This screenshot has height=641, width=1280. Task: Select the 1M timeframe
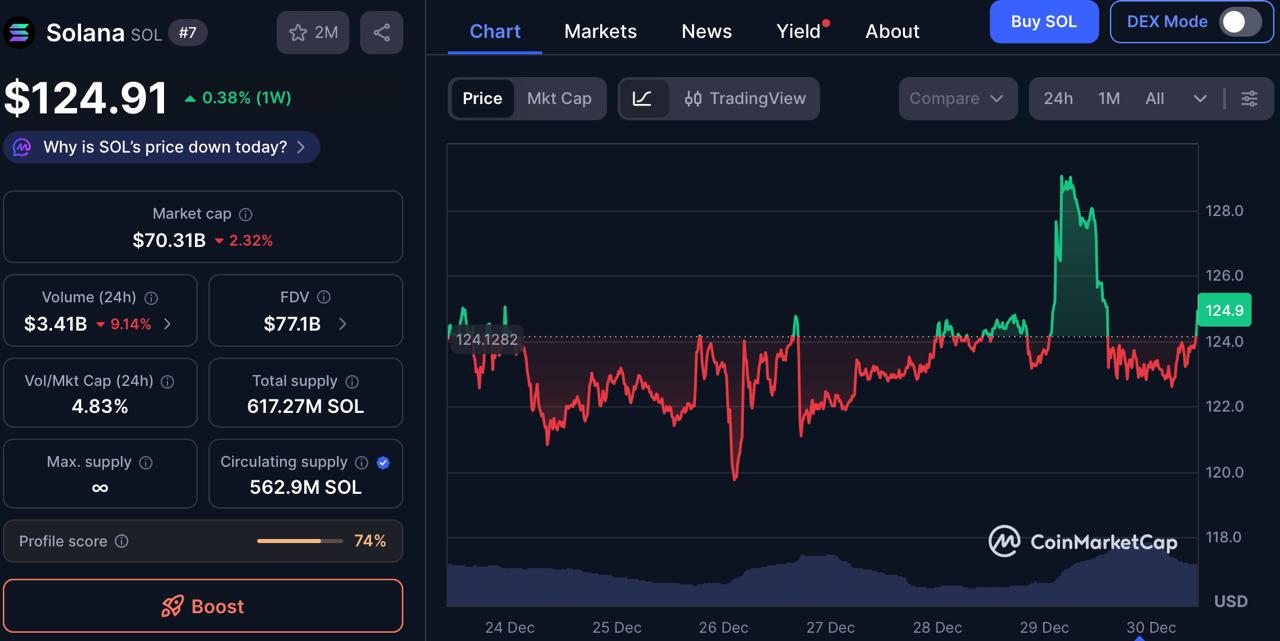pyautogui.click(x=1109, y=98)
